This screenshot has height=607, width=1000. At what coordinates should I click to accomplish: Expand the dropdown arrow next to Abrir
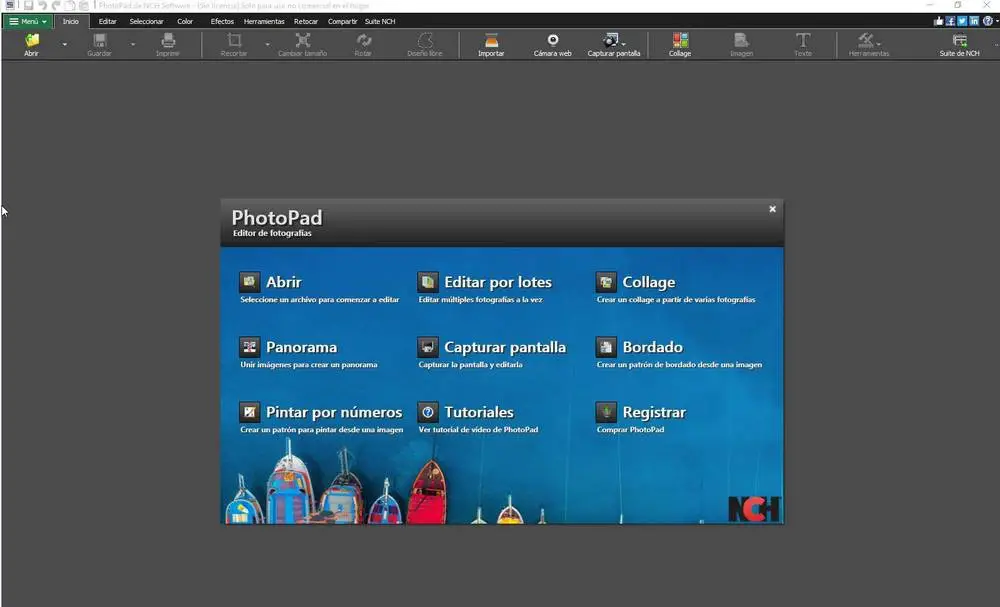pyautogui.click(x=64, y=45)
